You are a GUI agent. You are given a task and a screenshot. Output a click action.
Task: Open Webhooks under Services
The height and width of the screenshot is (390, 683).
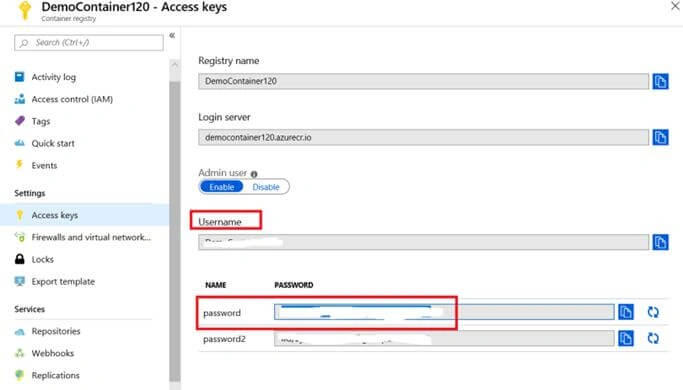coord(53,353)
